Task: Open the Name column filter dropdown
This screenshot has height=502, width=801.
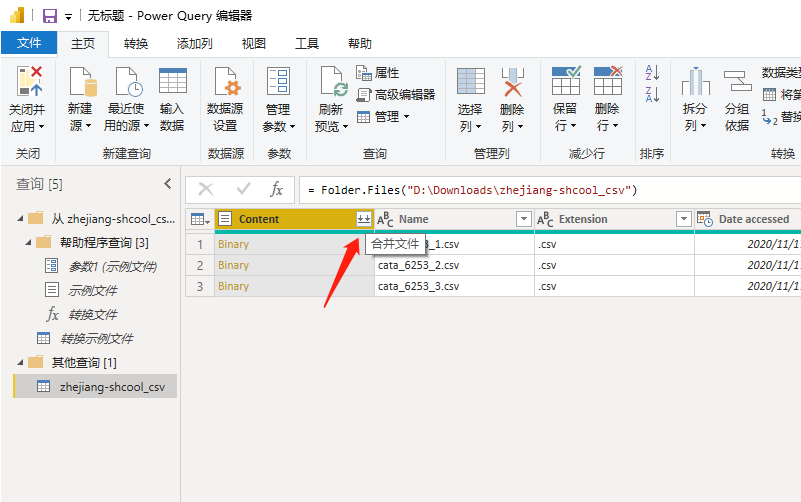Action: (x=523, y=219)
